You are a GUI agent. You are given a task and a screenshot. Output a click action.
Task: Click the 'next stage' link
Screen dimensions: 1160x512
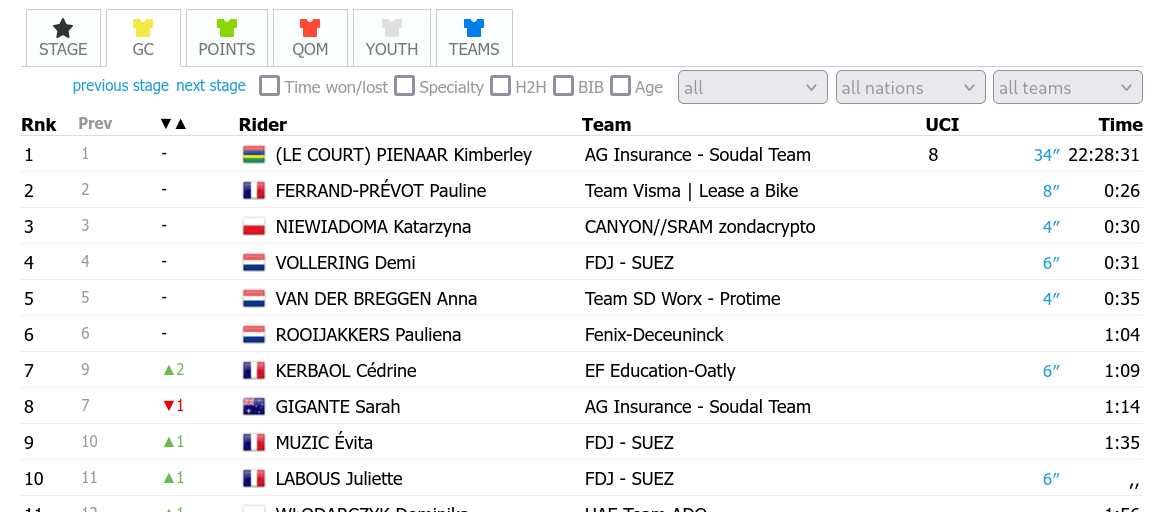211,86
